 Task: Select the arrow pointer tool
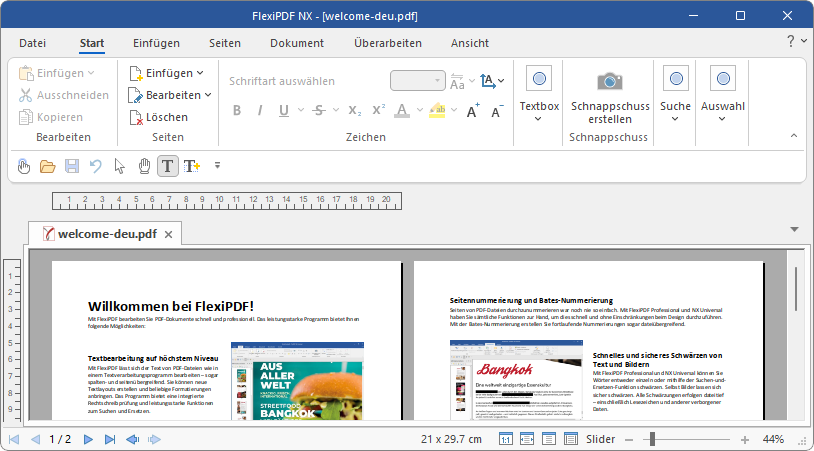click(120, 165)
